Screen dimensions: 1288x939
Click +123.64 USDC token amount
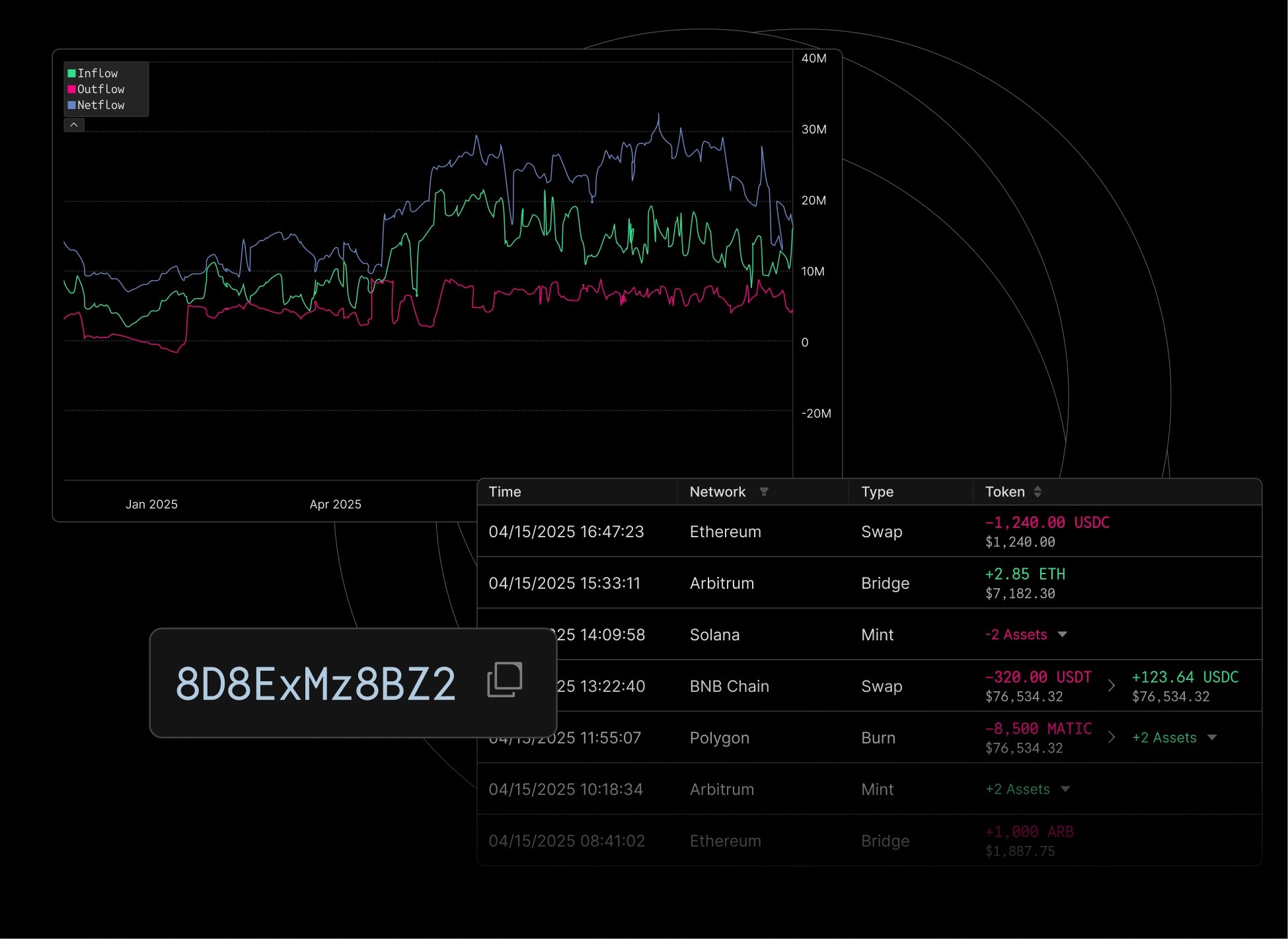coord(1186,677)
